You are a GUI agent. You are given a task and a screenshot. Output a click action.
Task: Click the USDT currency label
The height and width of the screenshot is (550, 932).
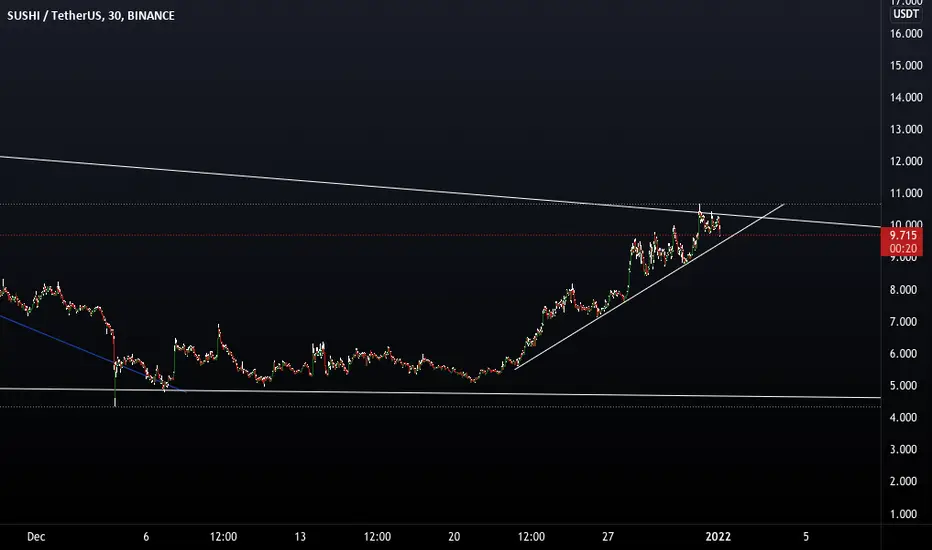(x=906, y=14)
